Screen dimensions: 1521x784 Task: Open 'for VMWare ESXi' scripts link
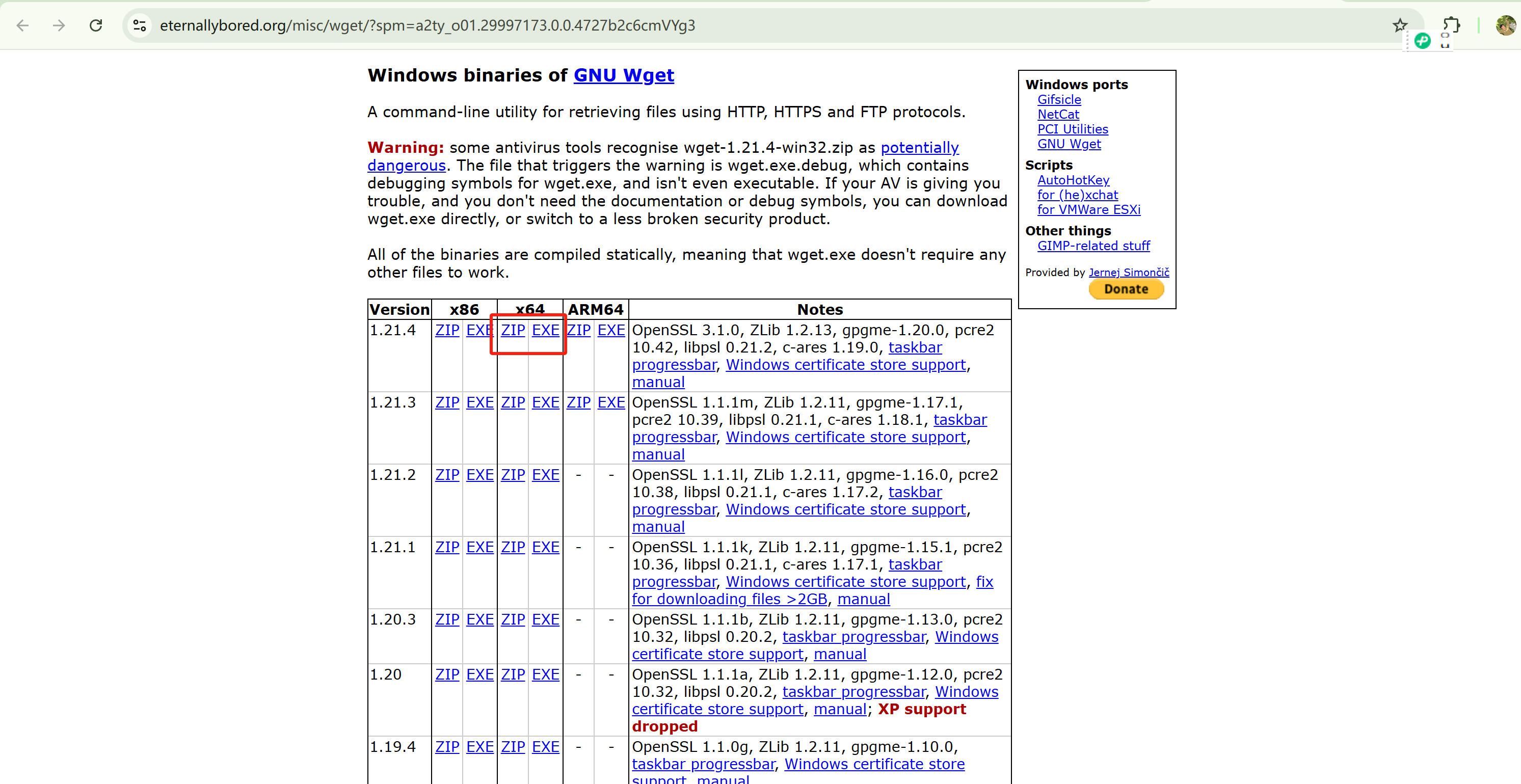pyautogui.click(x=1088, y=209)
